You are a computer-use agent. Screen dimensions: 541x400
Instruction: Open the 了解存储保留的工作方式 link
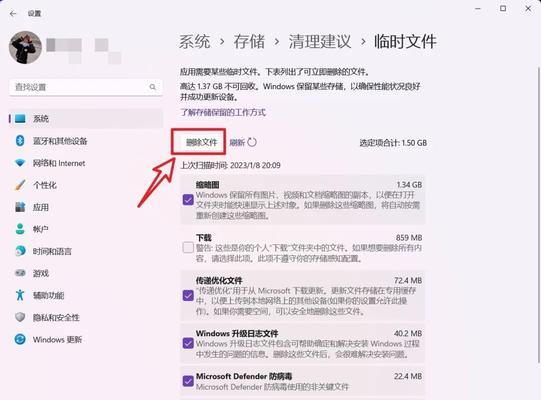click(x=223, y=112)
